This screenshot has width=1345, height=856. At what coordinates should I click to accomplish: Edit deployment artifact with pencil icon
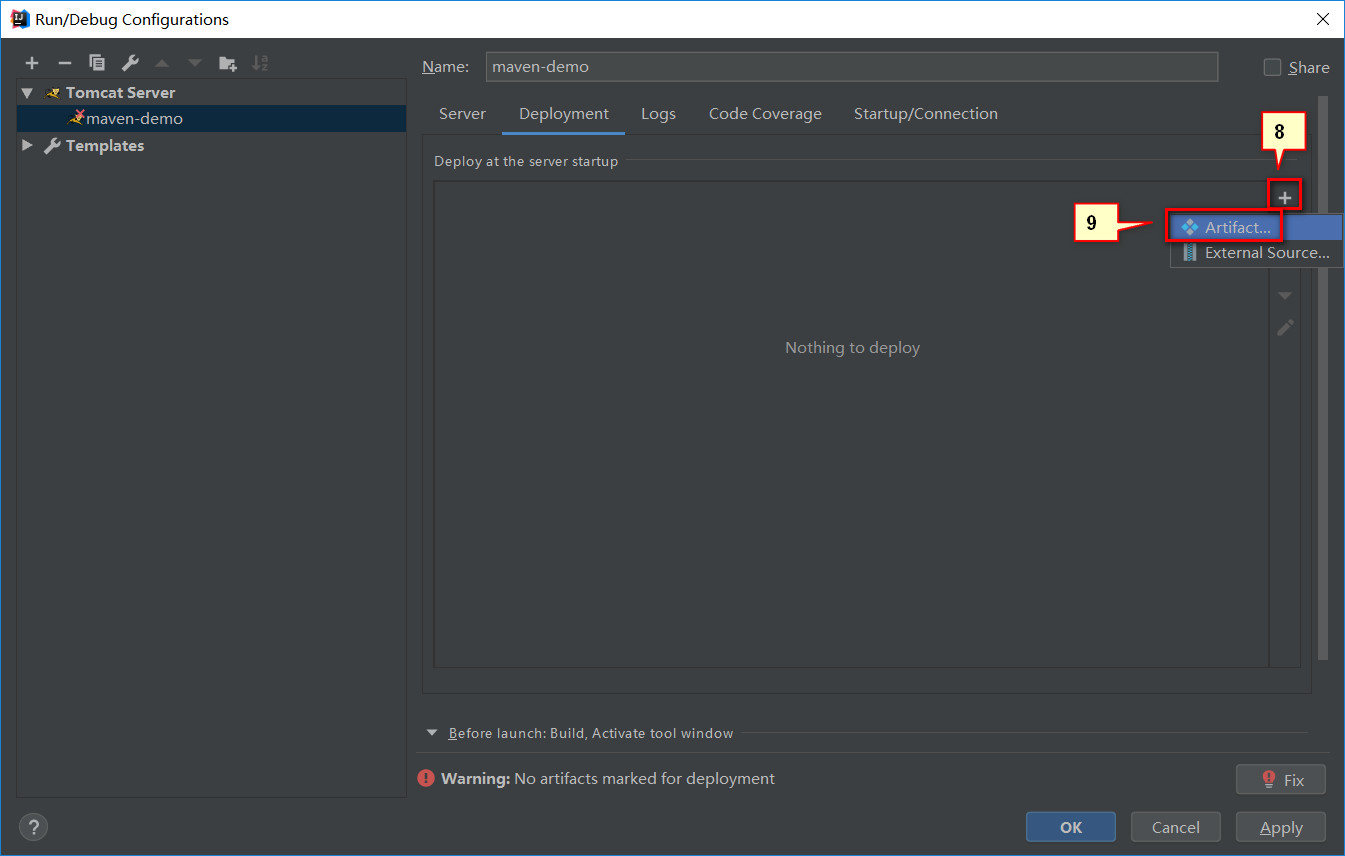1285,327
